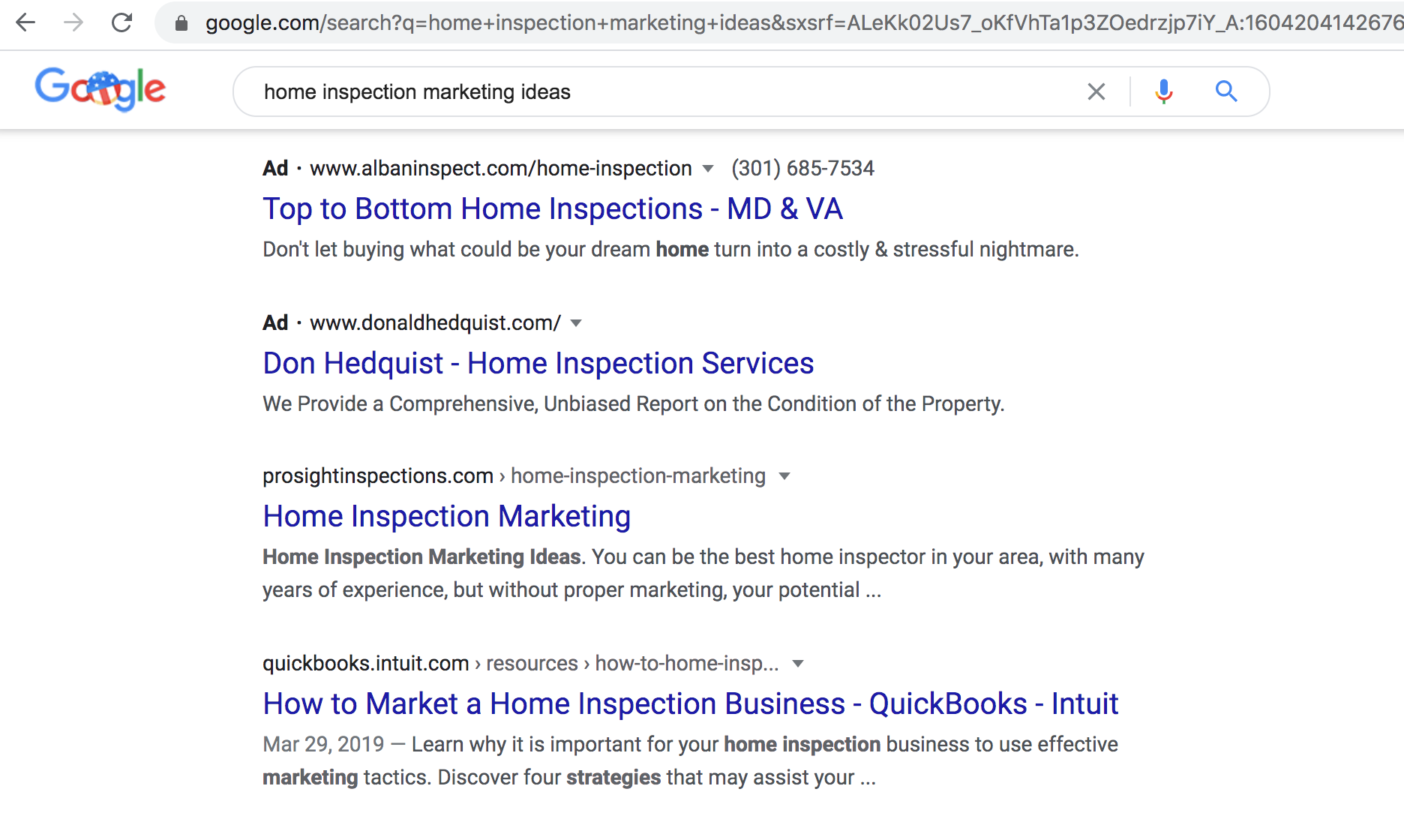The height and width of the screenshot is (840, 1404).
Task: Click the browser address bar URL
Action: pyautogui.click(x=802, y=22)
